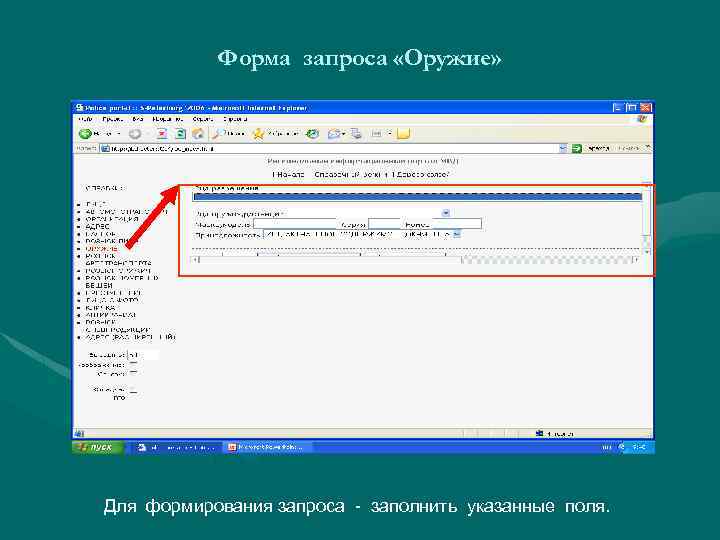Open the АДРЕС (РАСШИРЕННЫЙ) sidebar link

130,337
